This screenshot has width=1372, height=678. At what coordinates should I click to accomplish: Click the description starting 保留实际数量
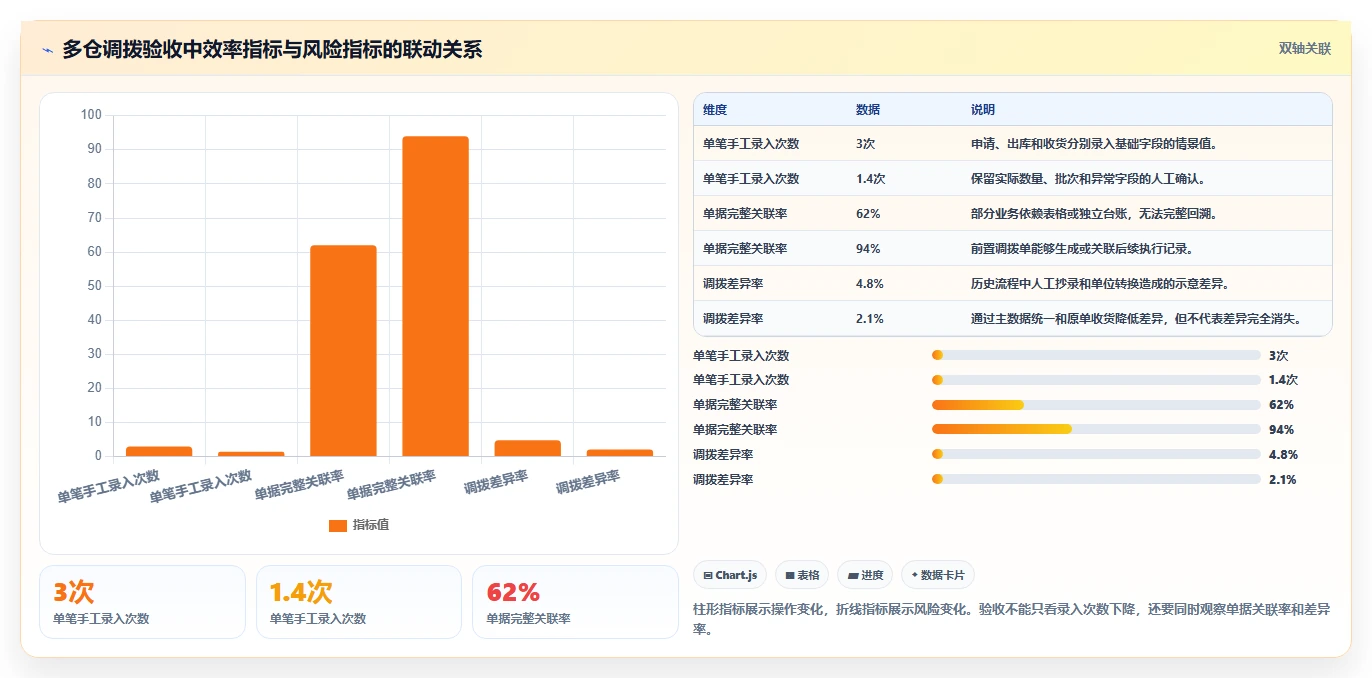(x=1088, y=179)
